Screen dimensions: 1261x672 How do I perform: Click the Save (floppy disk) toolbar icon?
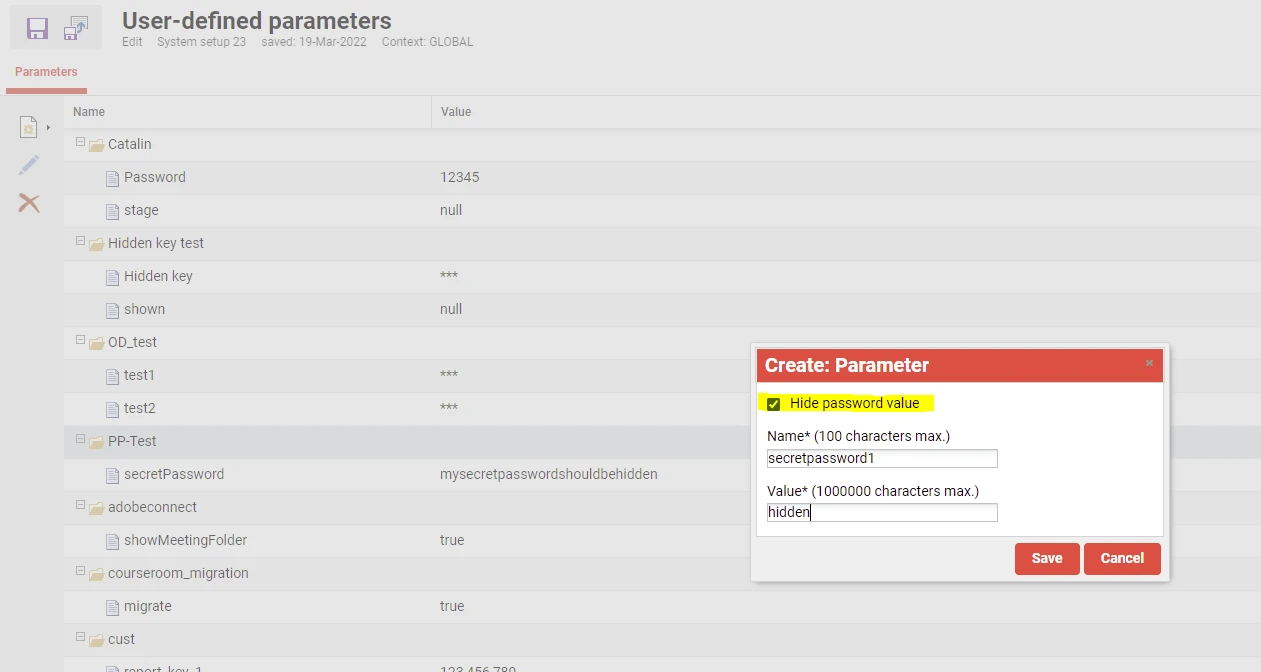tap(39, 28)
